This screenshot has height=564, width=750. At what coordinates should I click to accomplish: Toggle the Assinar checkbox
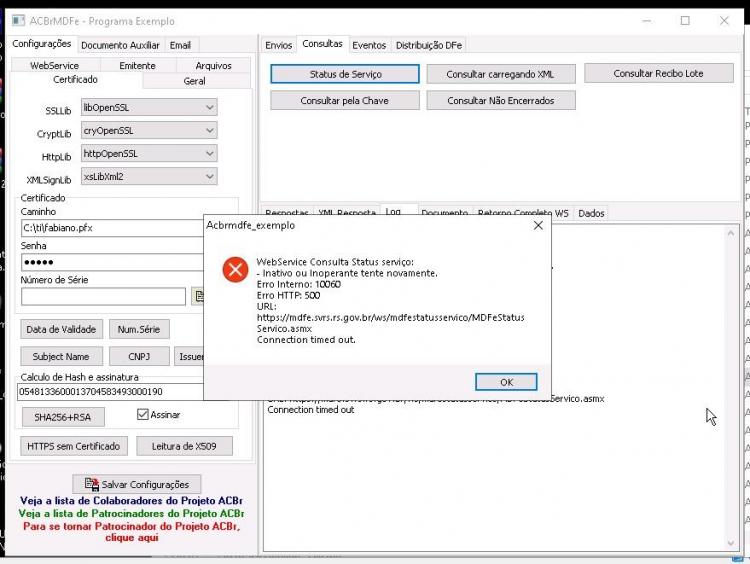143,414
